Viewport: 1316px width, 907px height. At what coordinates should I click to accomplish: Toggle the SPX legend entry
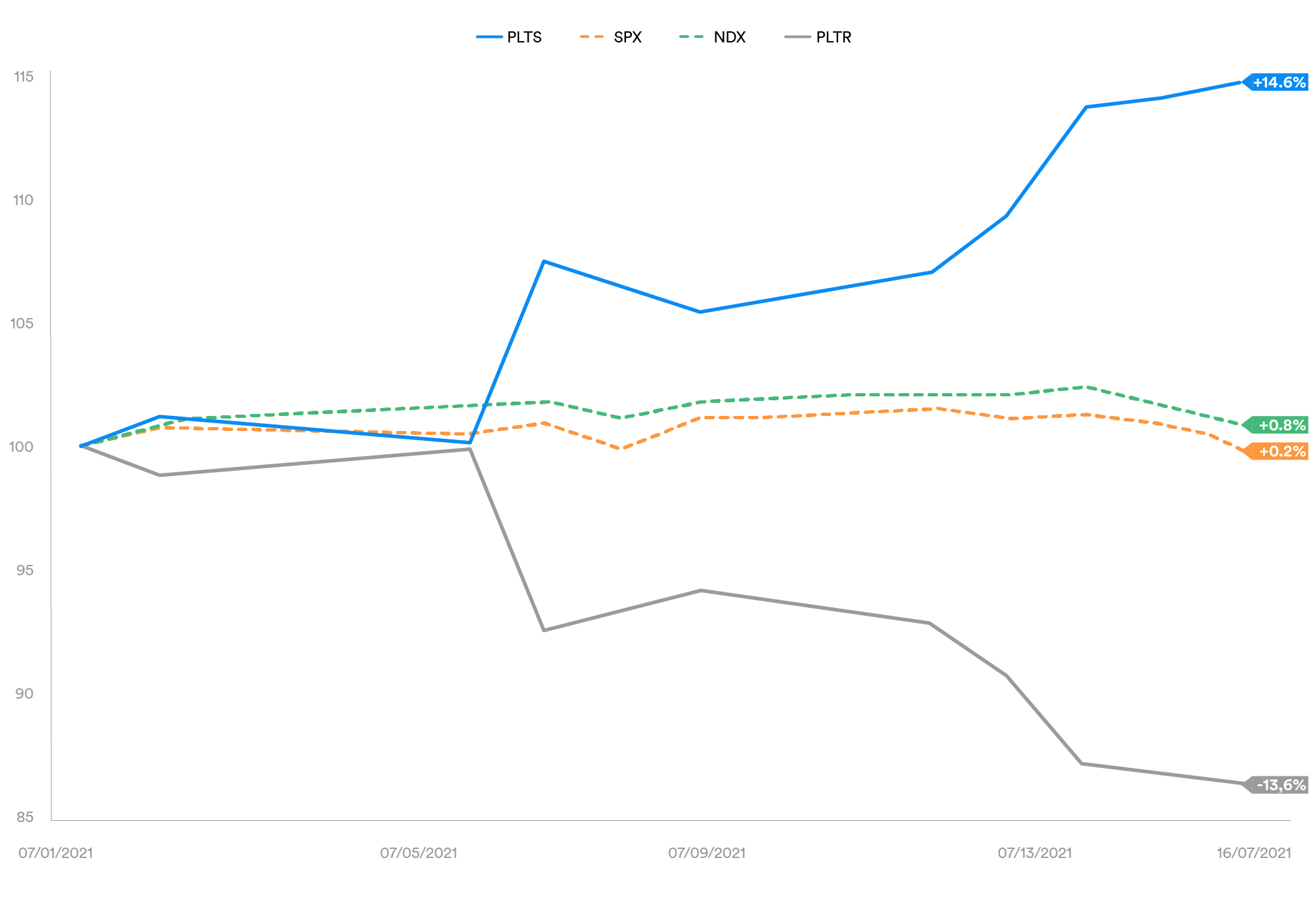[627, 37]
